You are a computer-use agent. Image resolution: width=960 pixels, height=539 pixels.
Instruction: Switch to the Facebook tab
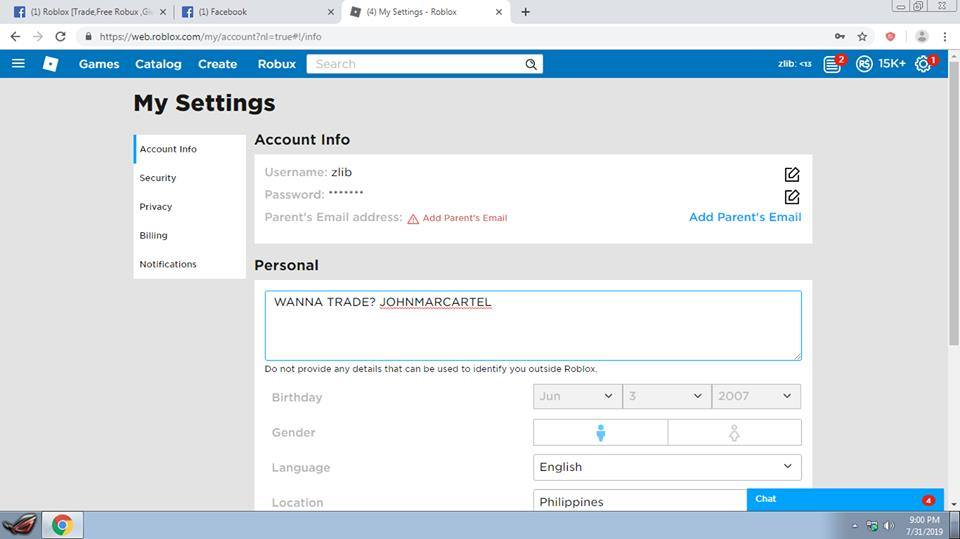pos(257,12)
